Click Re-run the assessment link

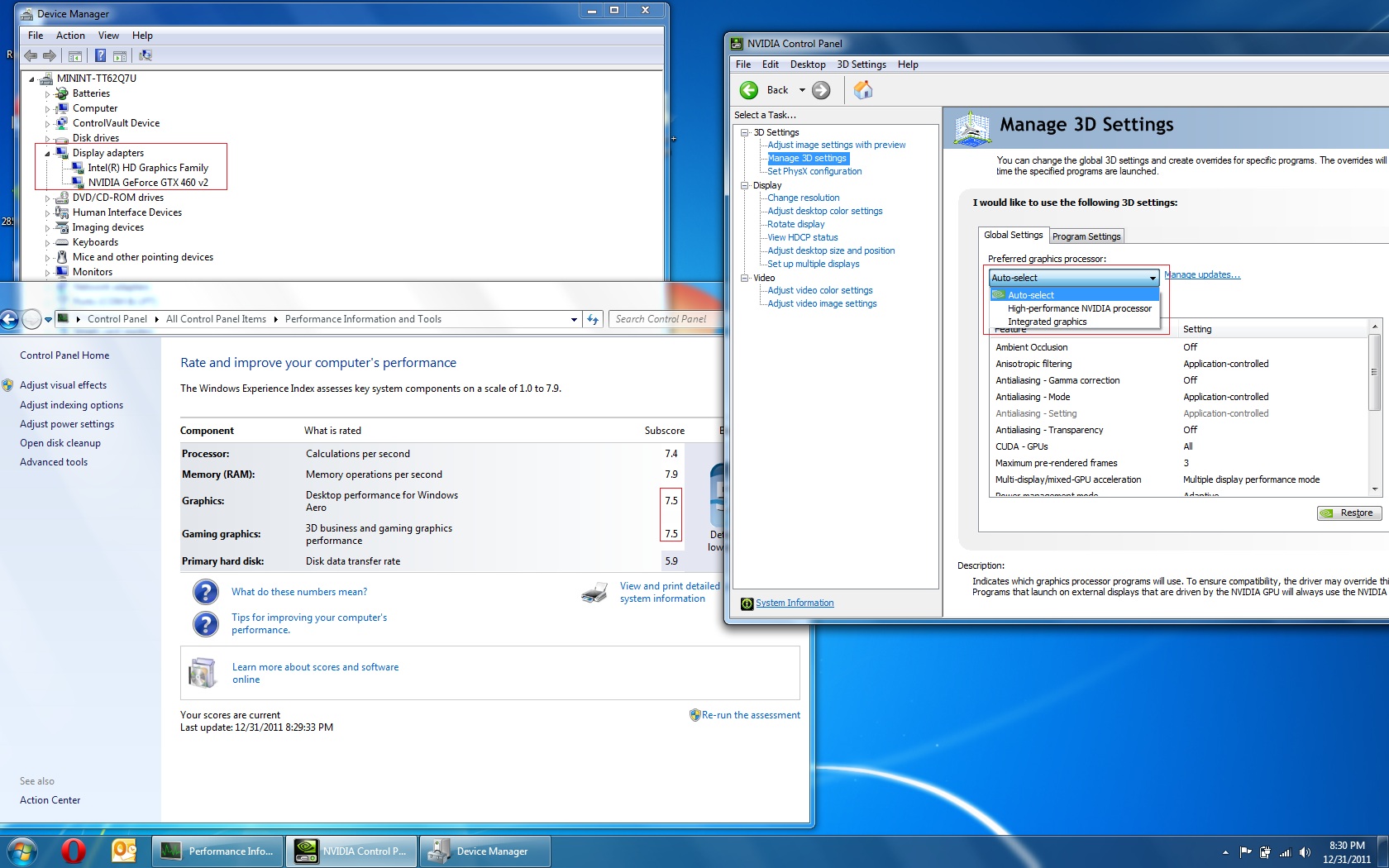point(751,715)
